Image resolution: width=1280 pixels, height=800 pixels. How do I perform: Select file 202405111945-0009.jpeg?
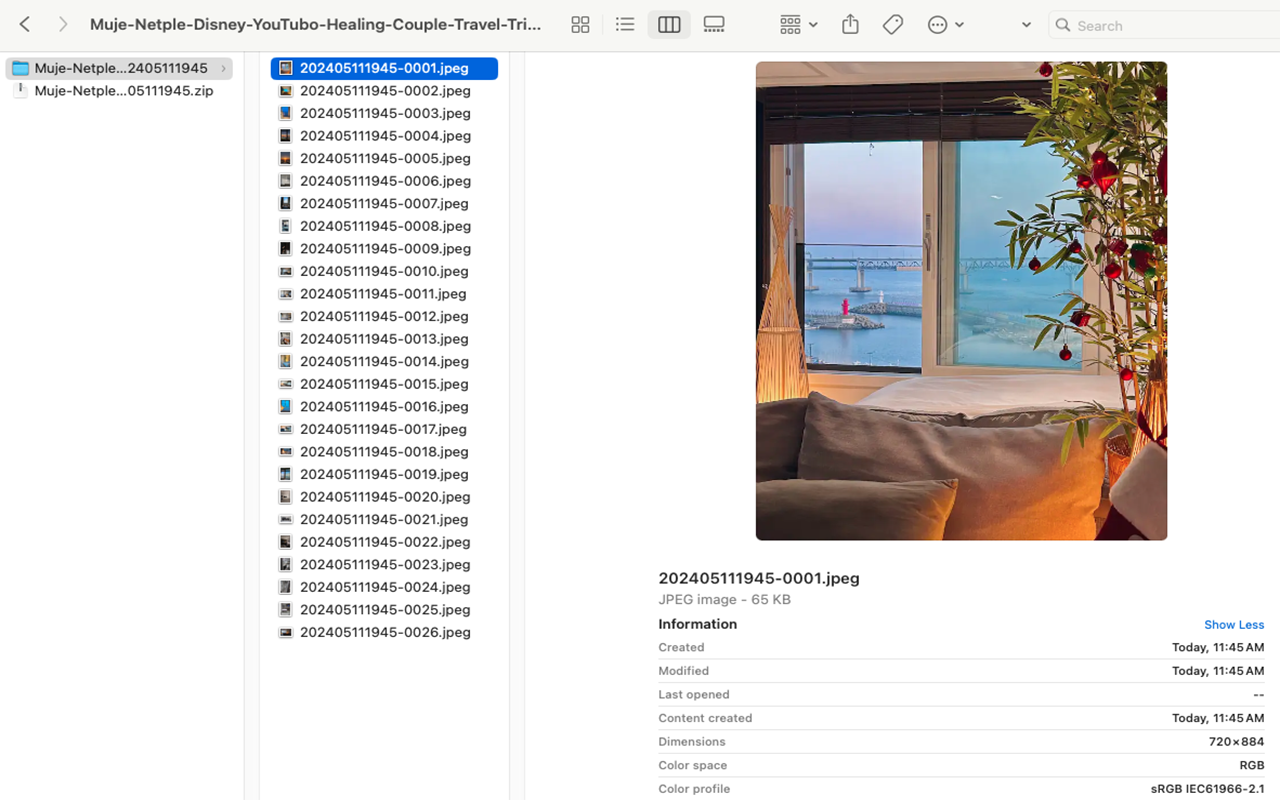[x=384, y=248]
